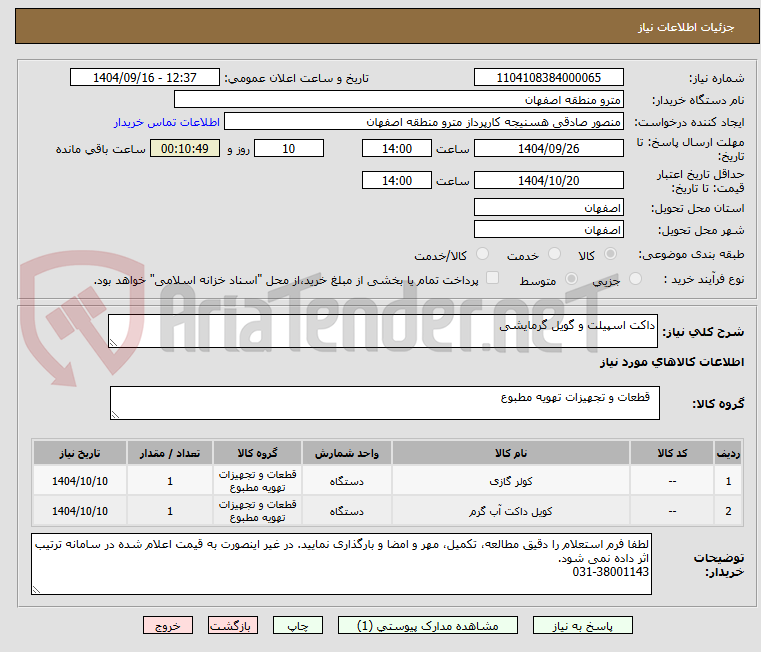Click the تاریخ نیاز column header
Image resolution: width=761 pixels, height=652 pixels.
(80, 453)
